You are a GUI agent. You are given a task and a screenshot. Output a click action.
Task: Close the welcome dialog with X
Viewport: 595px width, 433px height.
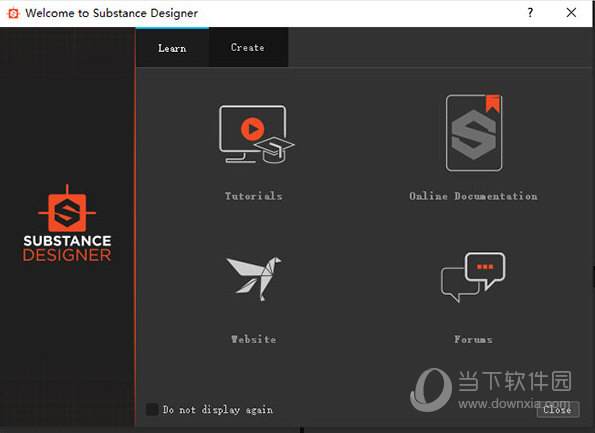pyautogui.click(x=571, y=13)
